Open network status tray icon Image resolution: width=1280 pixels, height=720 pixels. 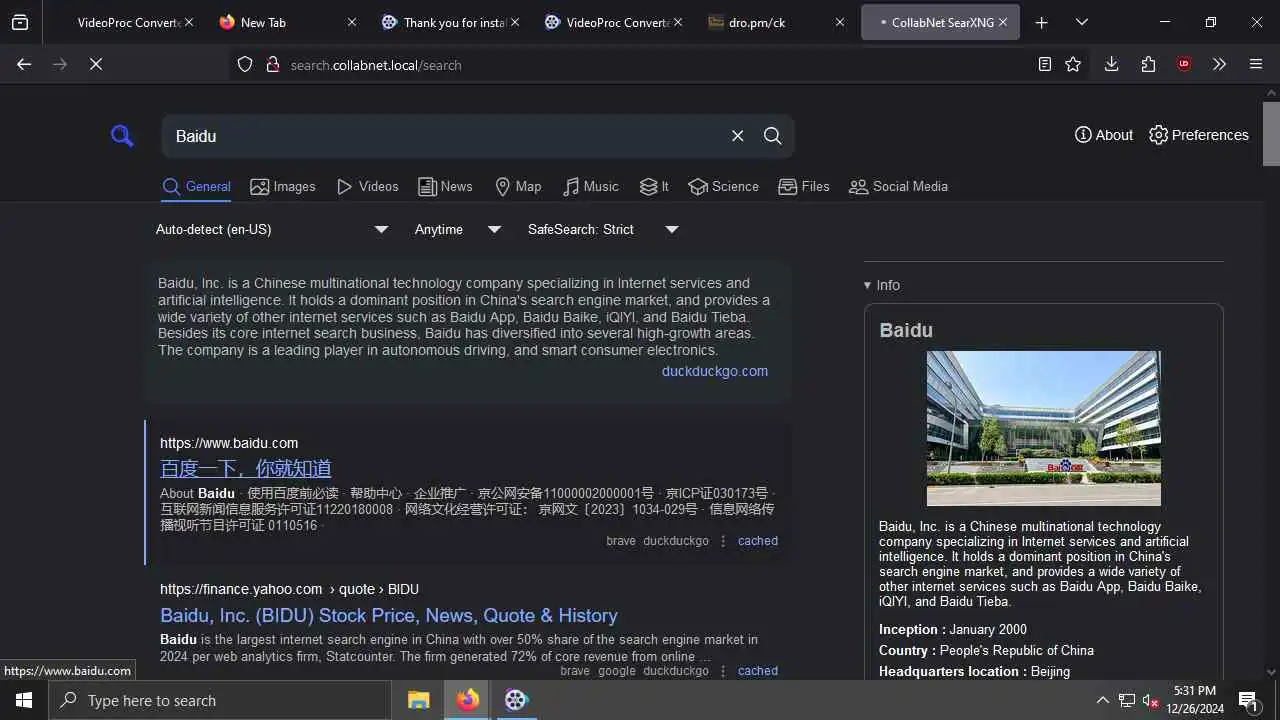click(x=1127, y=700)
